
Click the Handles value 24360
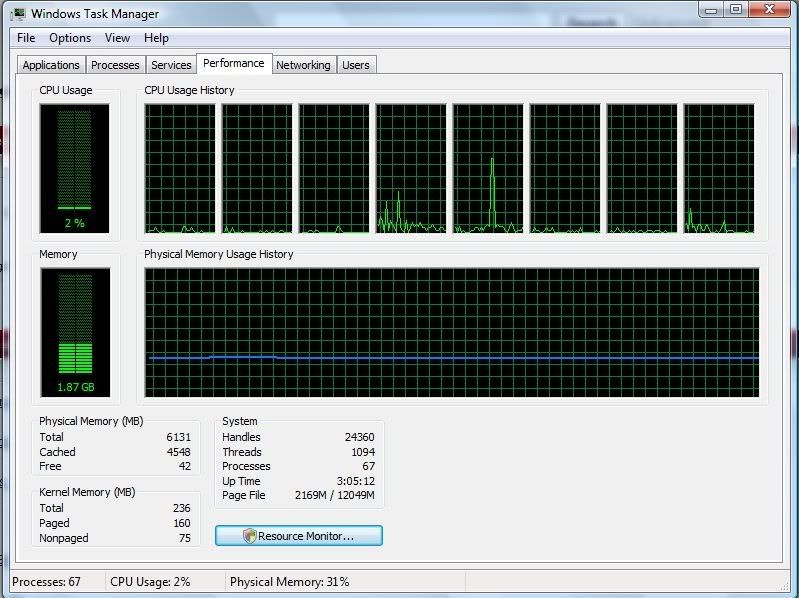pos(360,437)
